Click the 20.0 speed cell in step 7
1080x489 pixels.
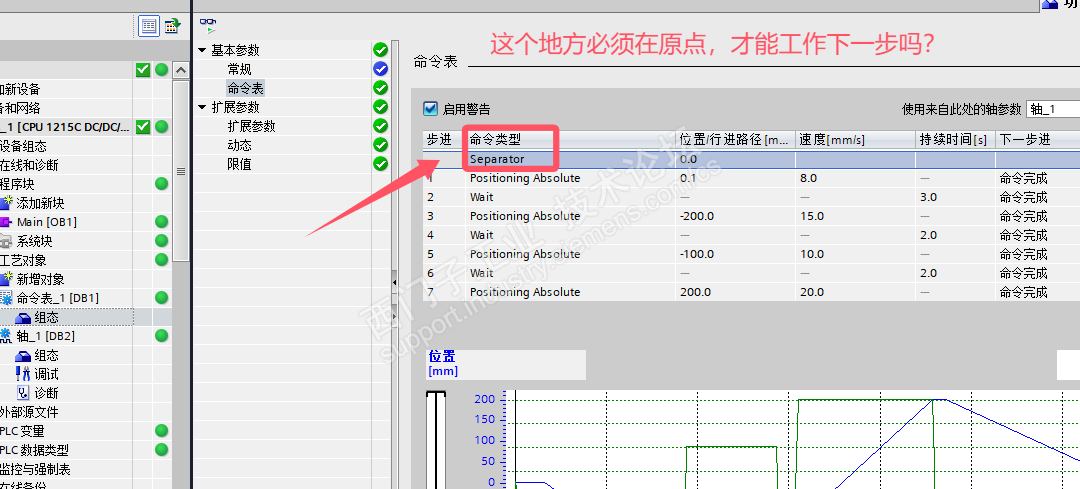855,292
